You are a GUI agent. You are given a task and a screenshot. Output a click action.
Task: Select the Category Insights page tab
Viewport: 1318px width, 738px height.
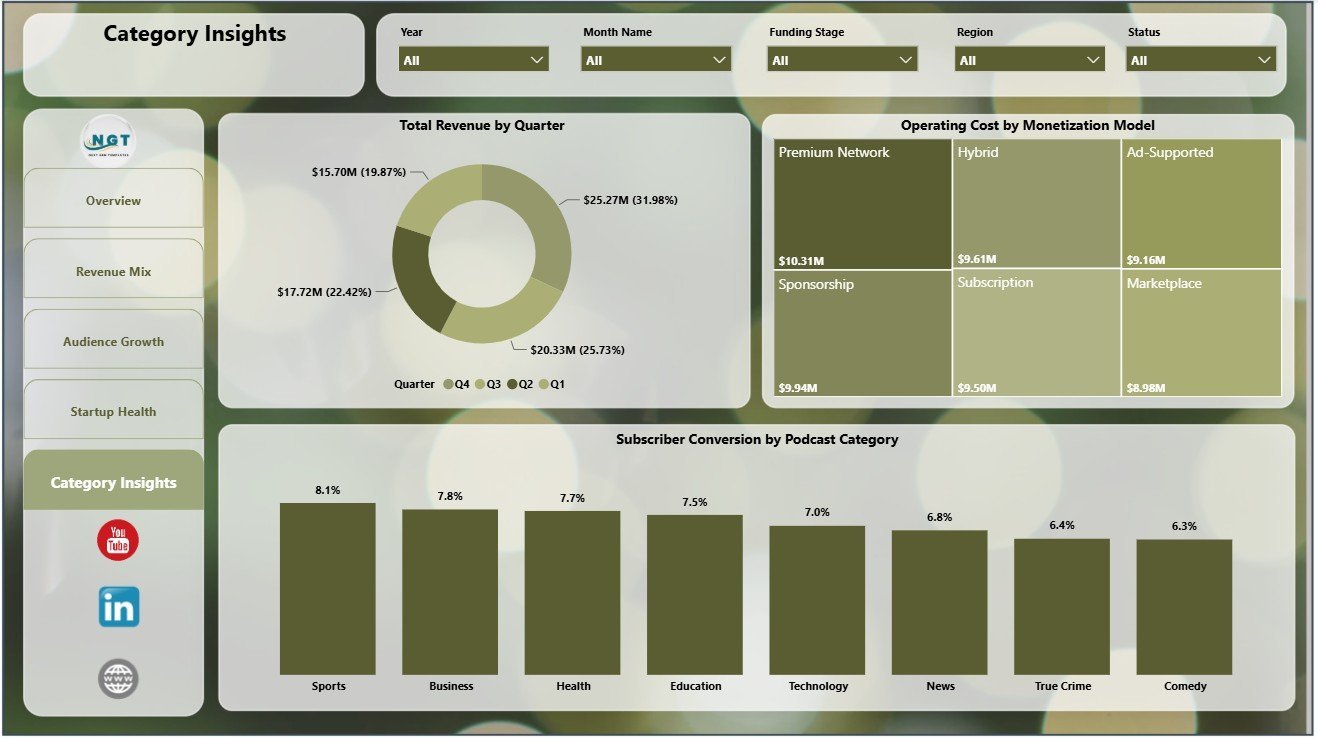(113, 481)
